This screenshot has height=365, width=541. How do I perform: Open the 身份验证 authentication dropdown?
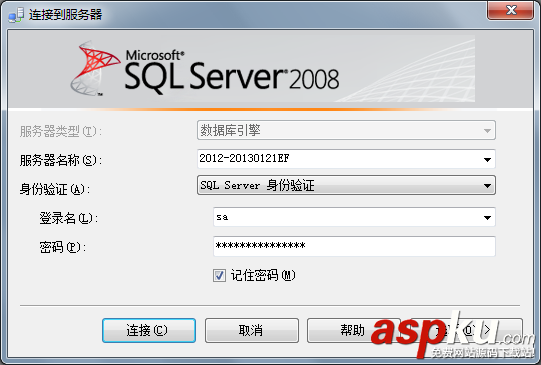coord(346,185)
